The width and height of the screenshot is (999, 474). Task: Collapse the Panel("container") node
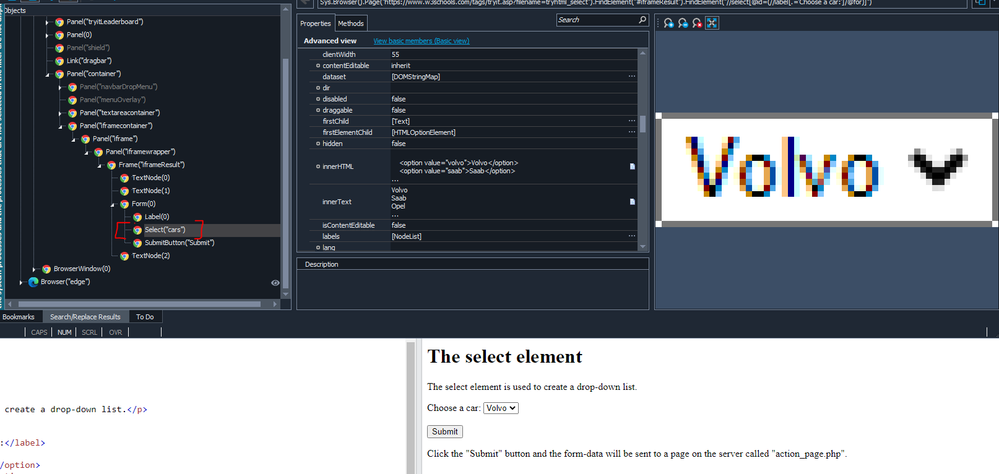click(x=47, y=74)
